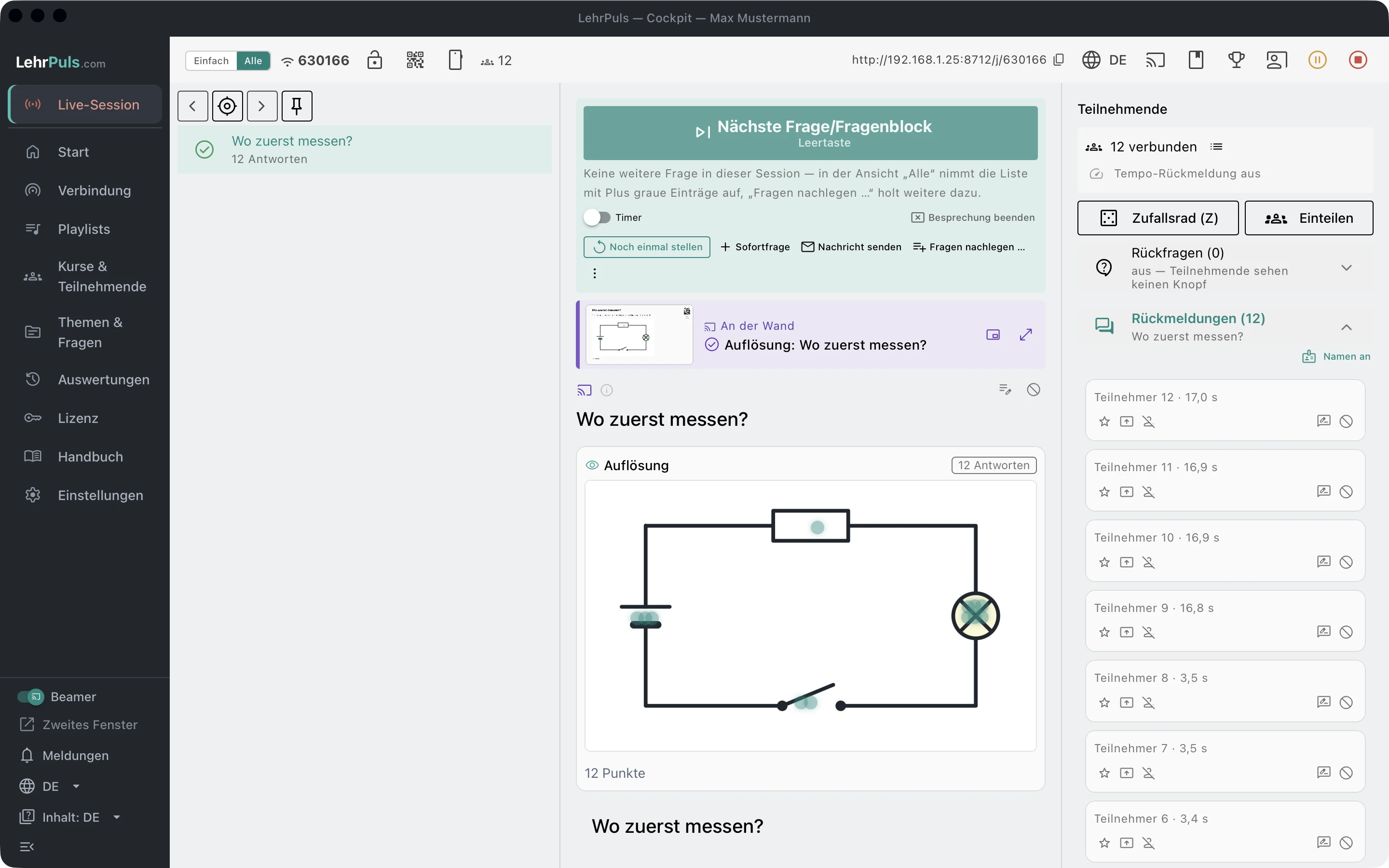Click the lock icon beside session code
Image resolution: width=1389 pixels, height=868 pixels.
[x=375, y=60]
